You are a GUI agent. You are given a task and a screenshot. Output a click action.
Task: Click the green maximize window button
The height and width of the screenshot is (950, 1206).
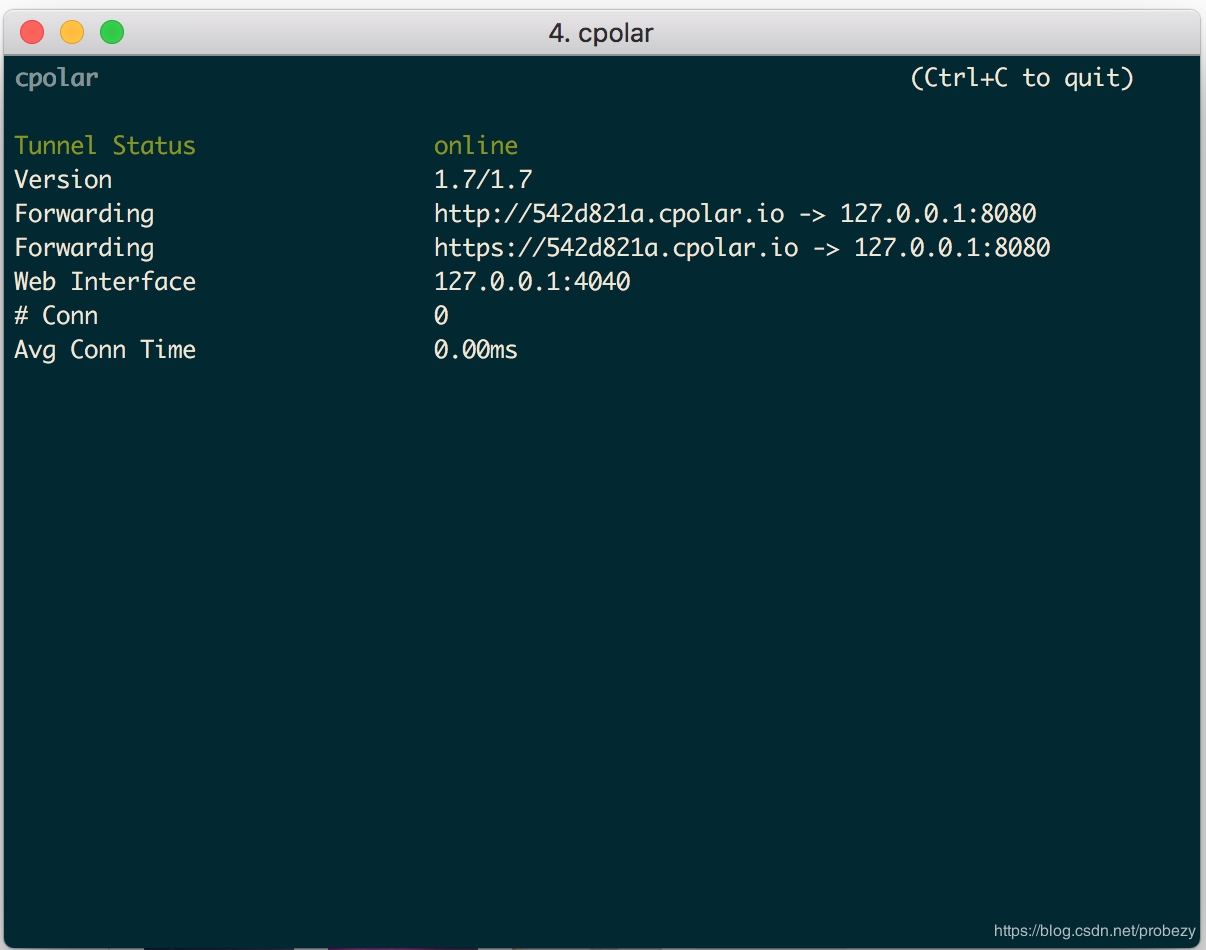click(x=112, y=32)
